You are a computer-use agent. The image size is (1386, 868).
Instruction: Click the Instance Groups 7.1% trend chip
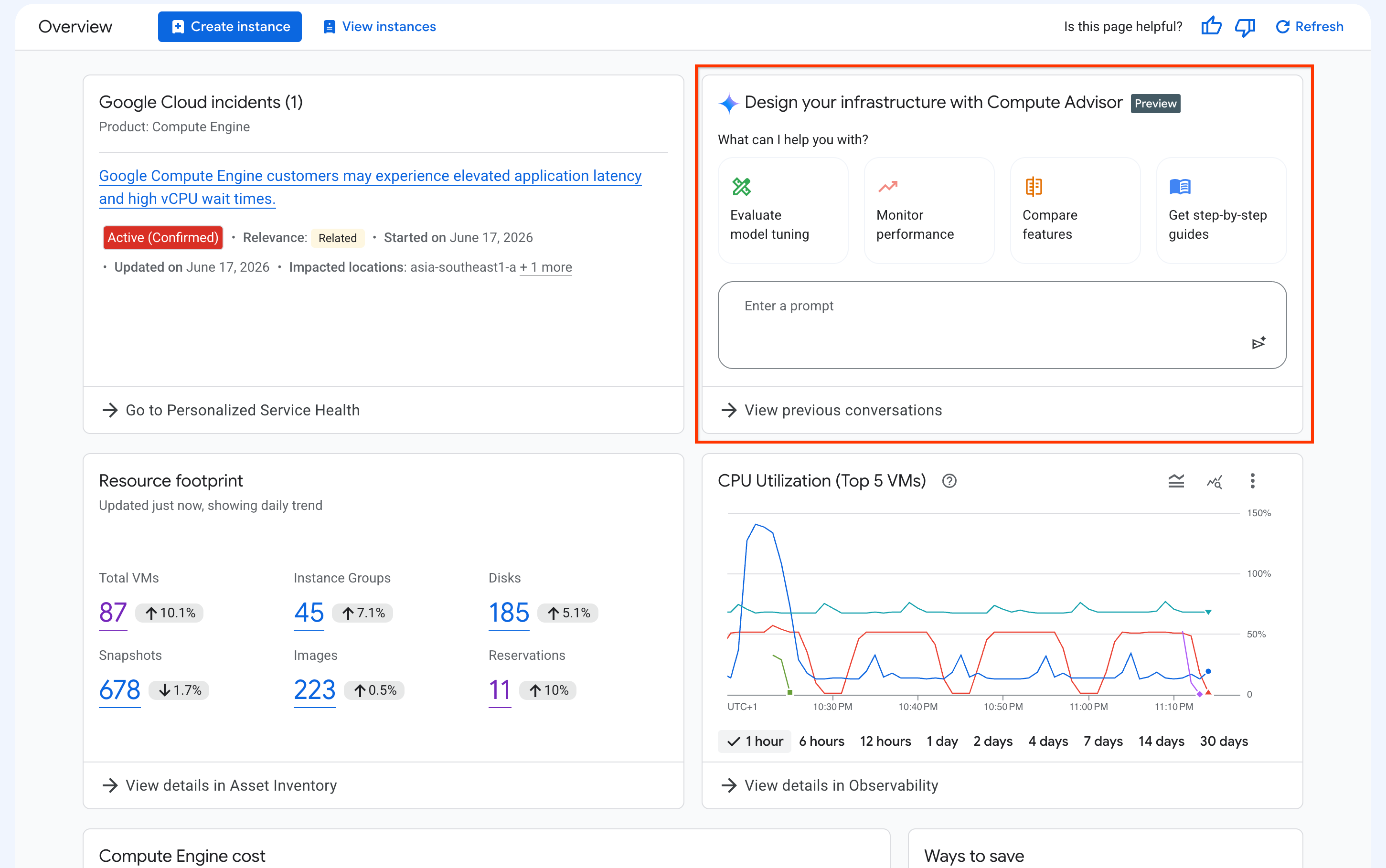coord(363,613)
